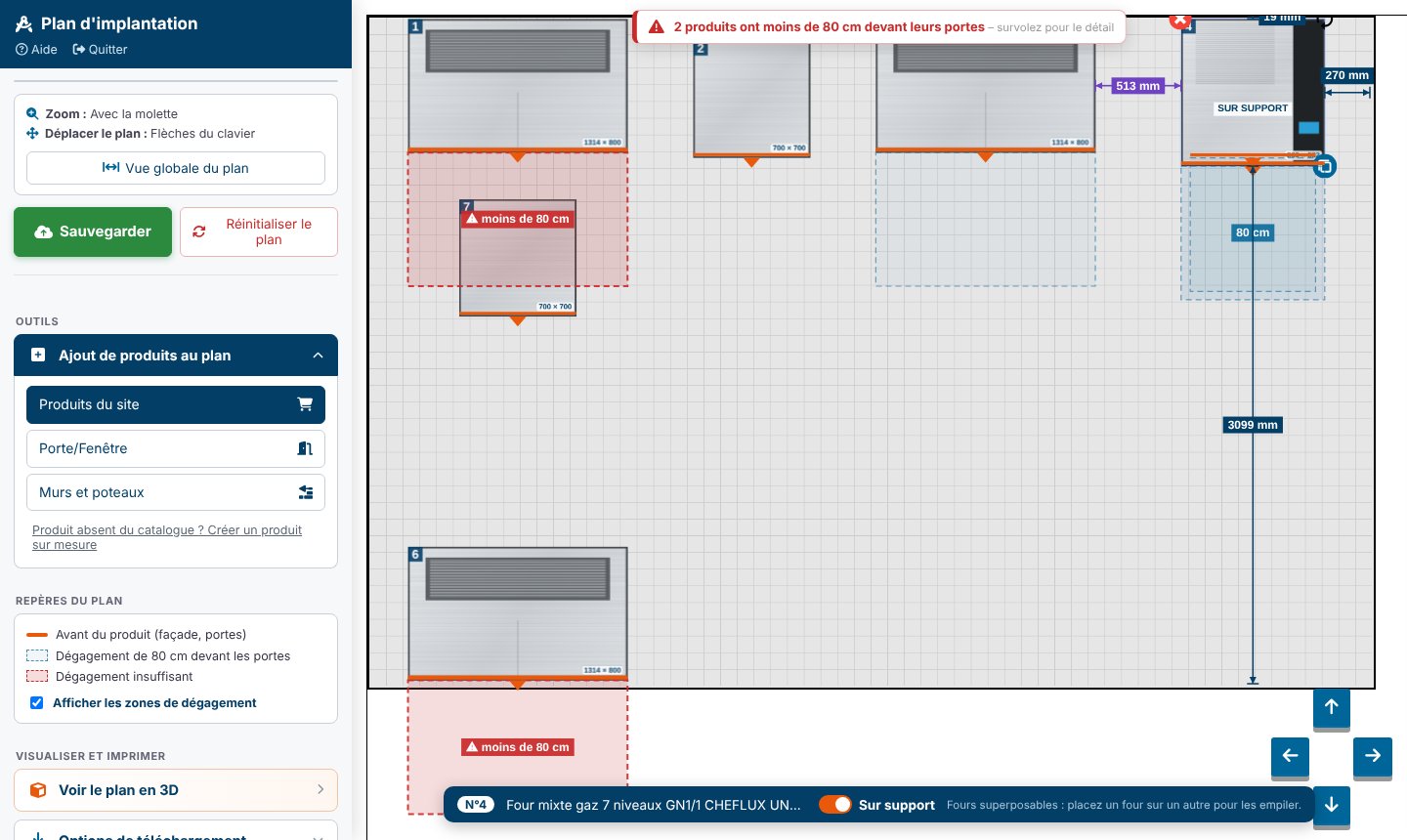Click the 513 mm distance label
Image resolution: width=1407 pixels, height=840 pixels.
click(1138, 86)
